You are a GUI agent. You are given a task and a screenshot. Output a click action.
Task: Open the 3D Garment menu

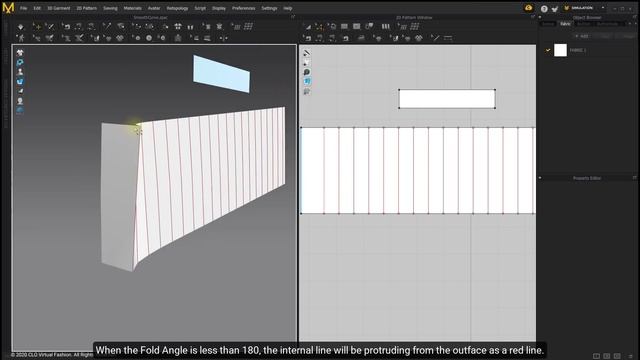(x=59, y=8)
